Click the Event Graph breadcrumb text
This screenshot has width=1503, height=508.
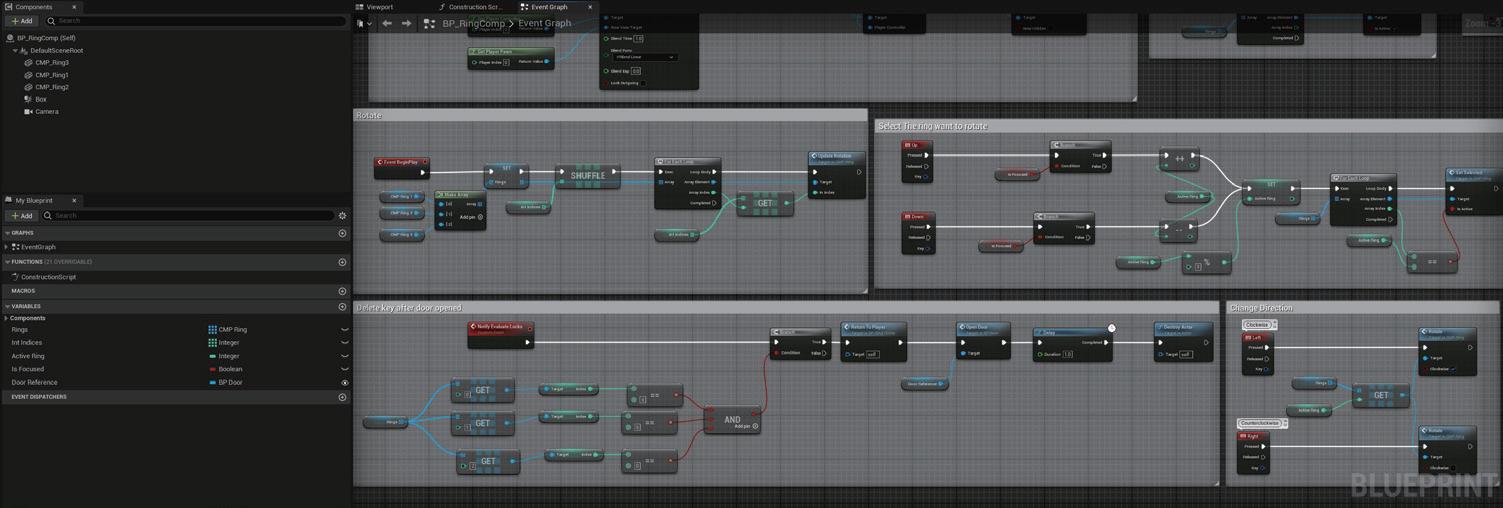pyautogui.click(x=545, y=23)
